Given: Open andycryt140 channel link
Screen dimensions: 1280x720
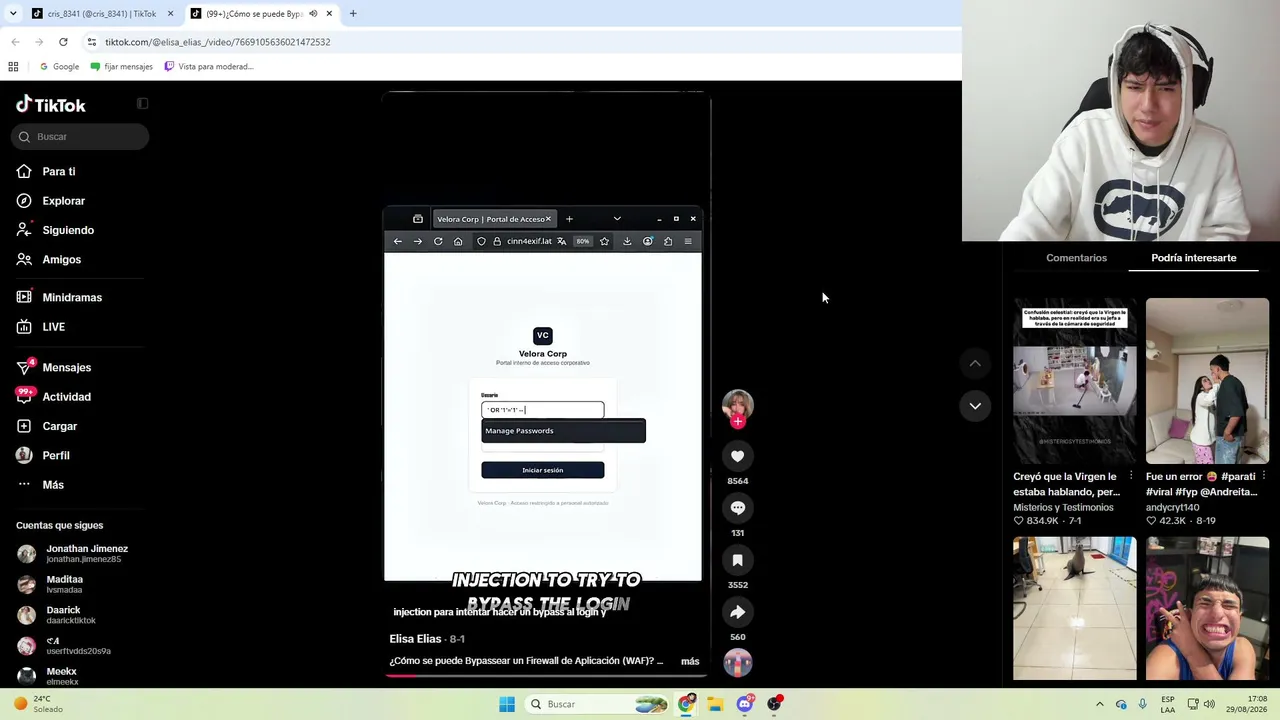Looking at the screenshot, I should tap(1172, 508).
